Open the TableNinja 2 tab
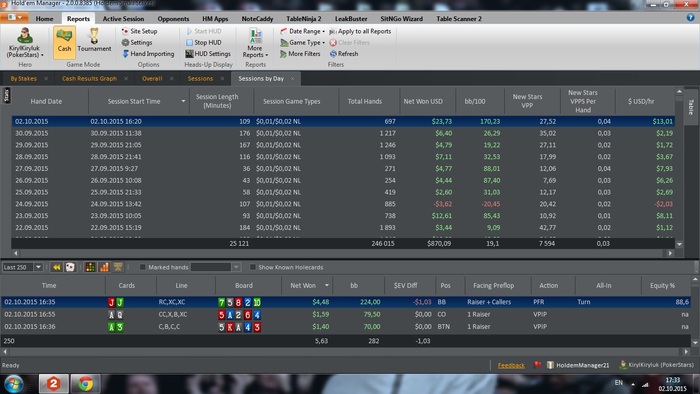Viewport: 700px width, 394px height. pos(304,19)
